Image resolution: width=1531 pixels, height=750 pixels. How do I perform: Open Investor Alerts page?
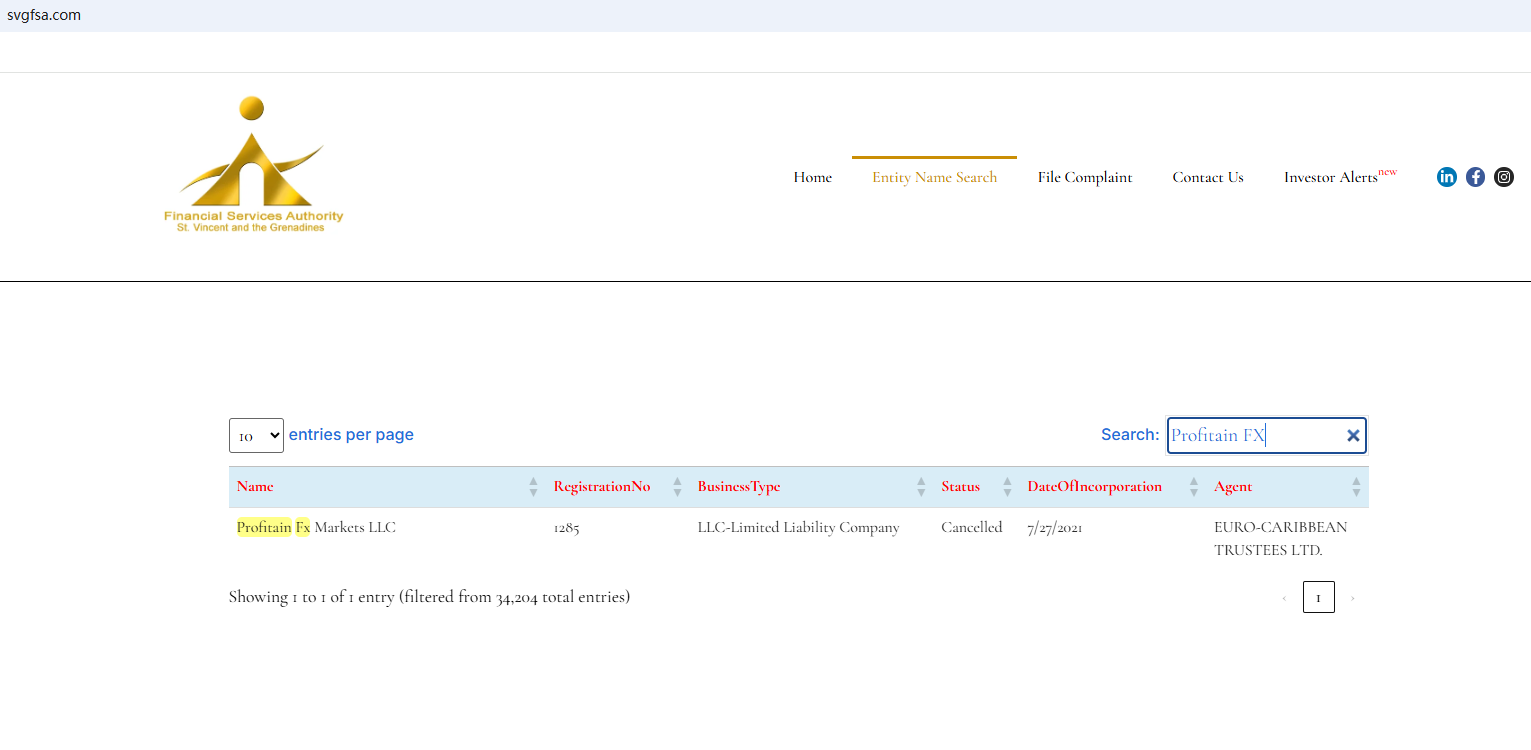coord(1332,177)
